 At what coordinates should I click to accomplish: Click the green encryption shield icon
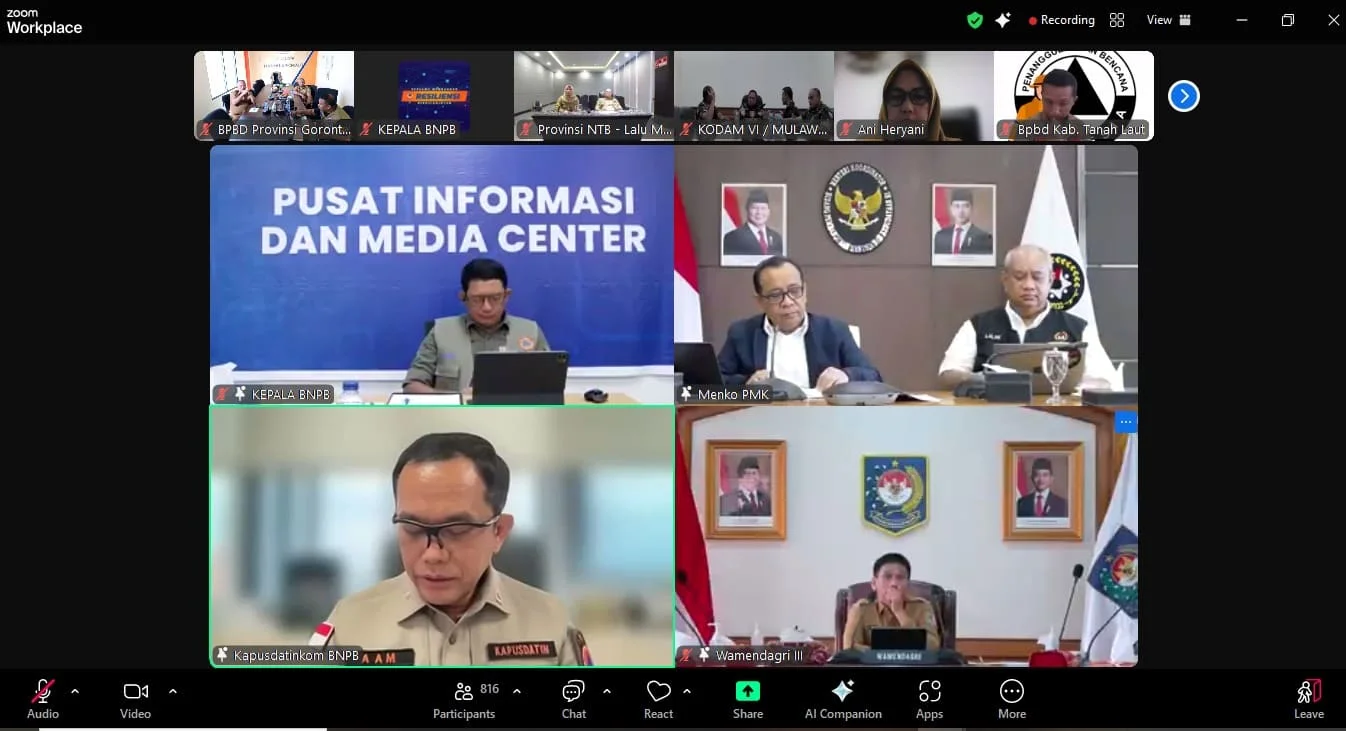[x=975, y=20]
